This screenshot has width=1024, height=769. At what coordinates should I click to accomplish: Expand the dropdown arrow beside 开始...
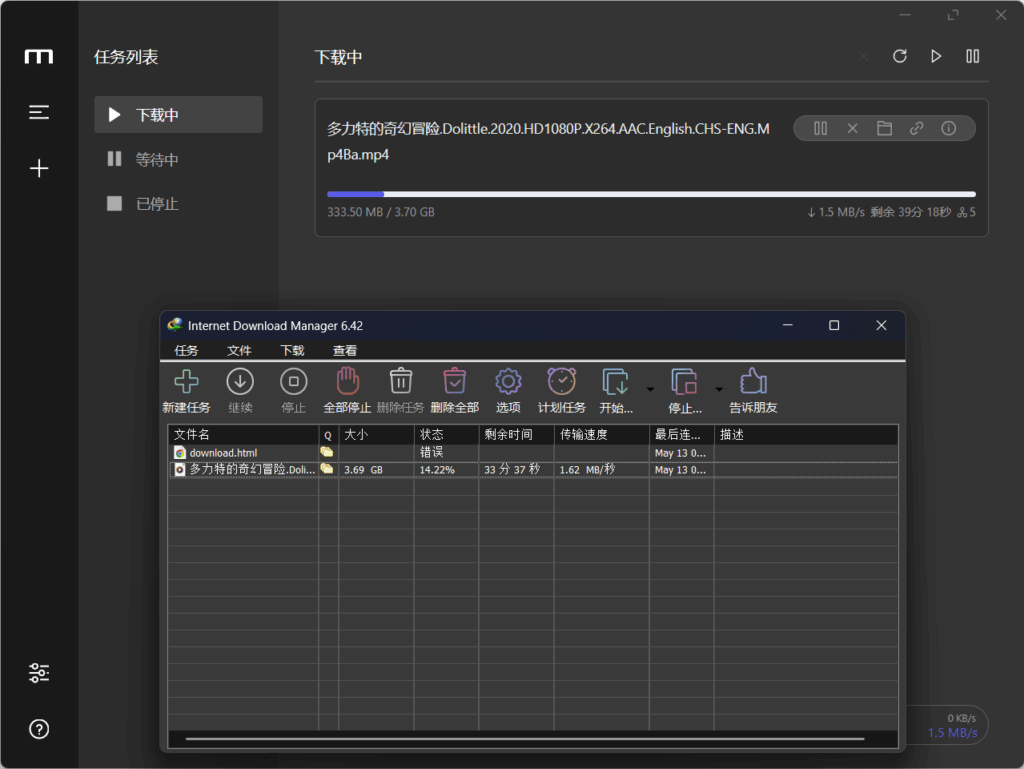pyautogui.click(x=650, y=388)
